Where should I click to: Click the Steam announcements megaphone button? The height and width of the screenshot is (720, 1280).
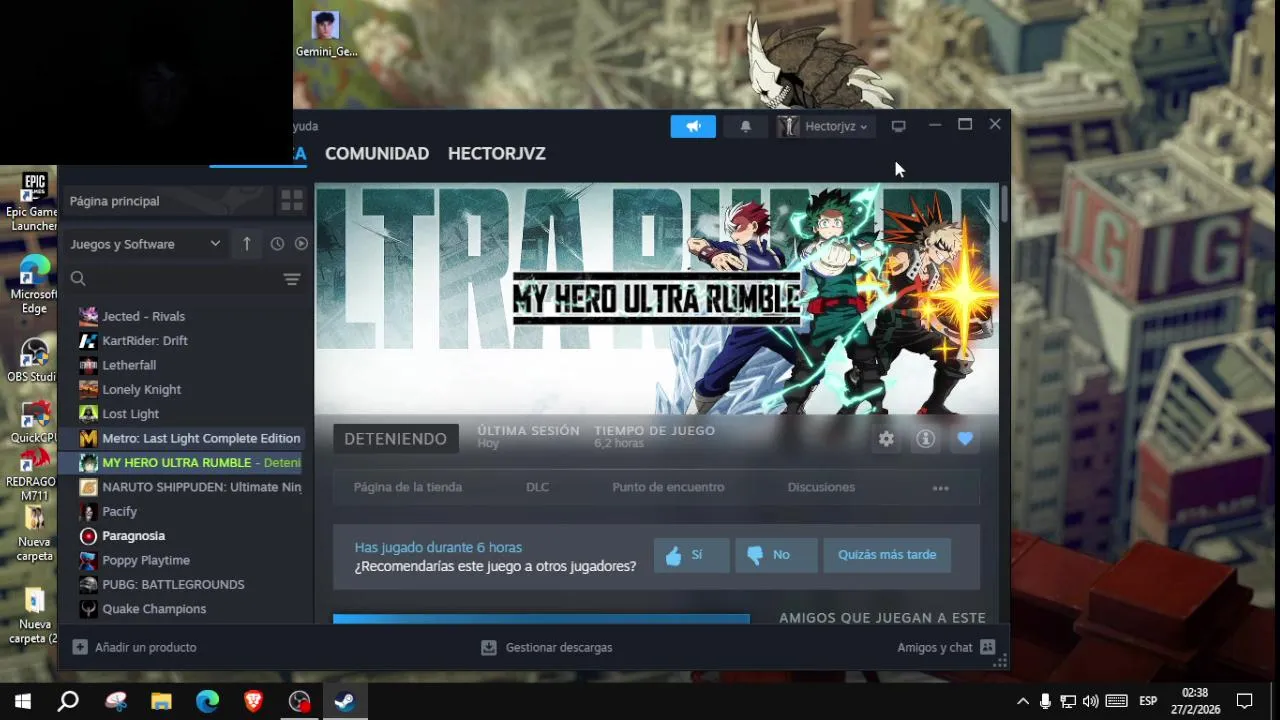693,126
